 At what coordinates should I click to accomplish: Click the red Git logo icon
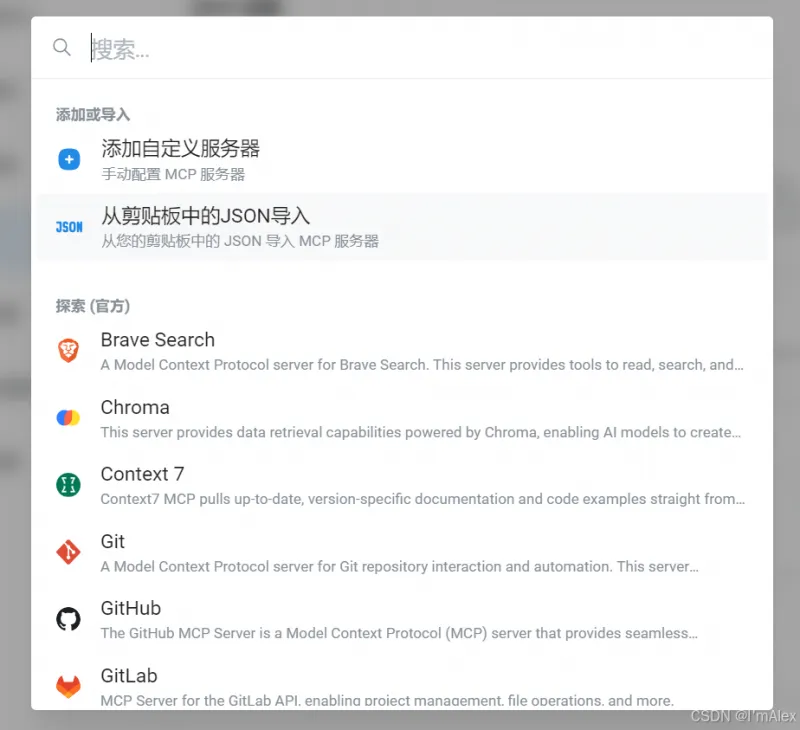pyautogui.click(x=68, y=552)
